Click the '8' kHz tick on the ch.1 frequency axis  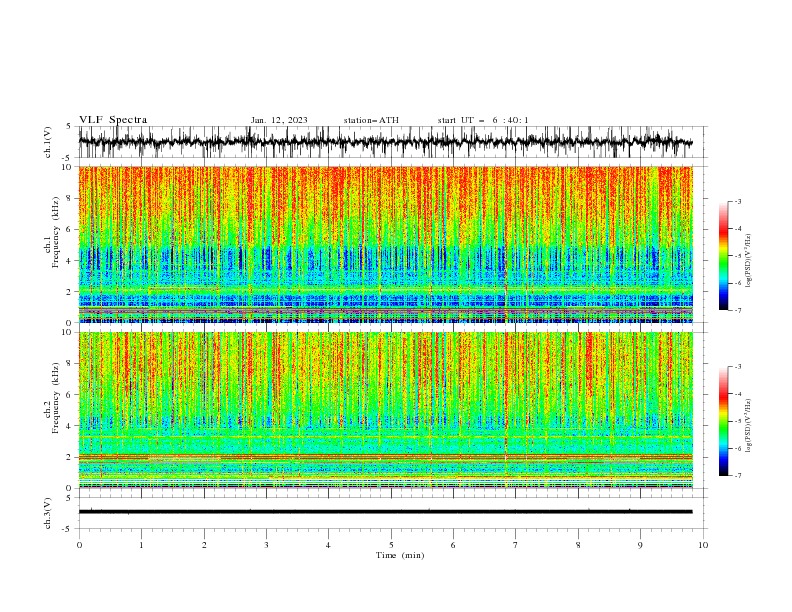70,198
